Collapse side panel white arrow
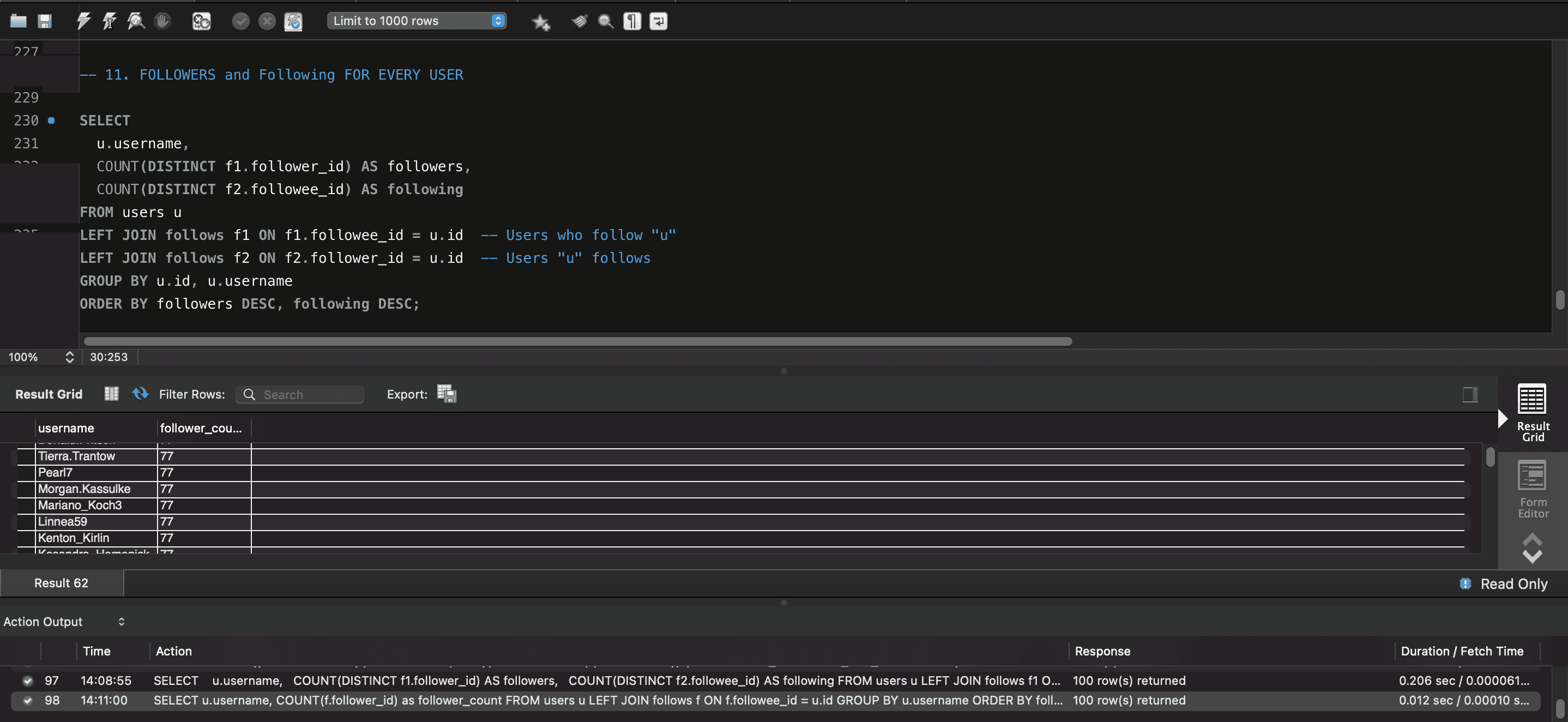 (1502, 418)
